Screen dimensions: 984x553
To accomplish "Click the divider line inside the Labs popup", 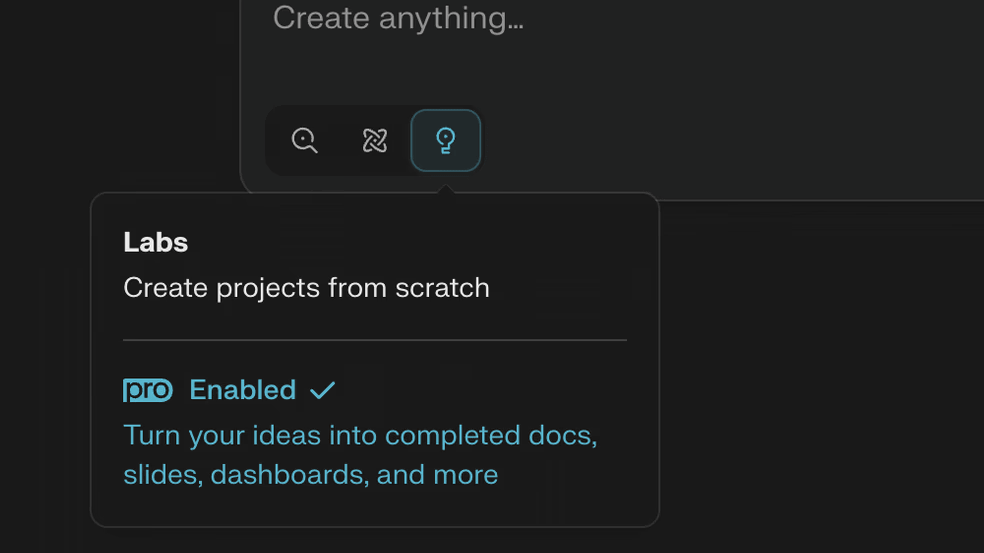I will pos(375,340).
